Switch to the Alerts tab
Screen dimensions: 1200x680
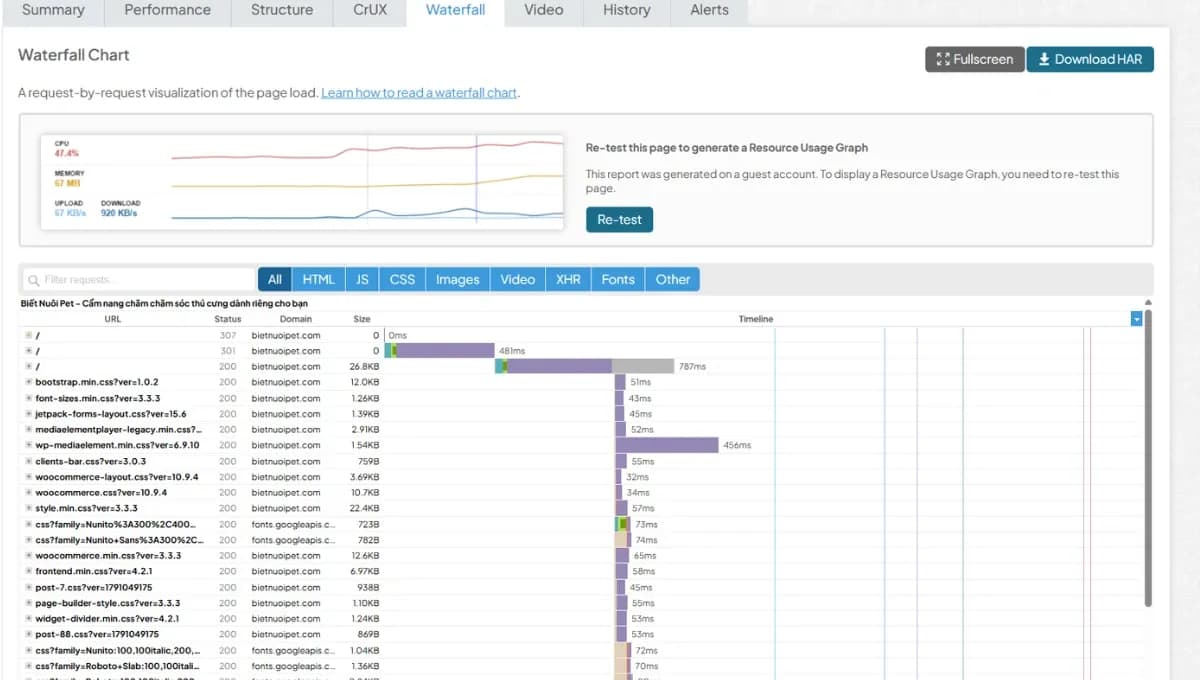click(710, 11)
